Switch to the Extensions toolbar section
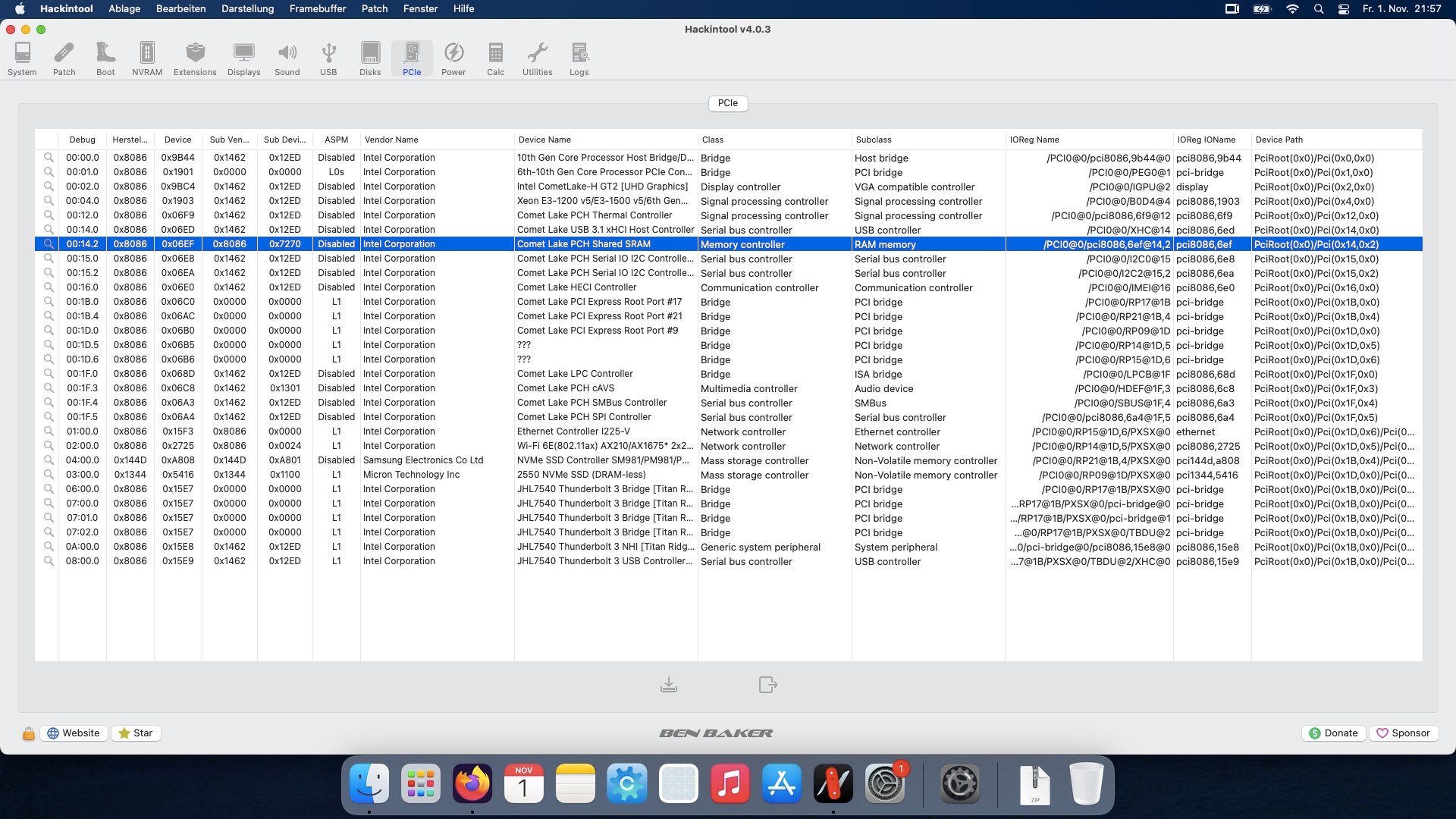The image size is (1456, 819). coord(195,58)
